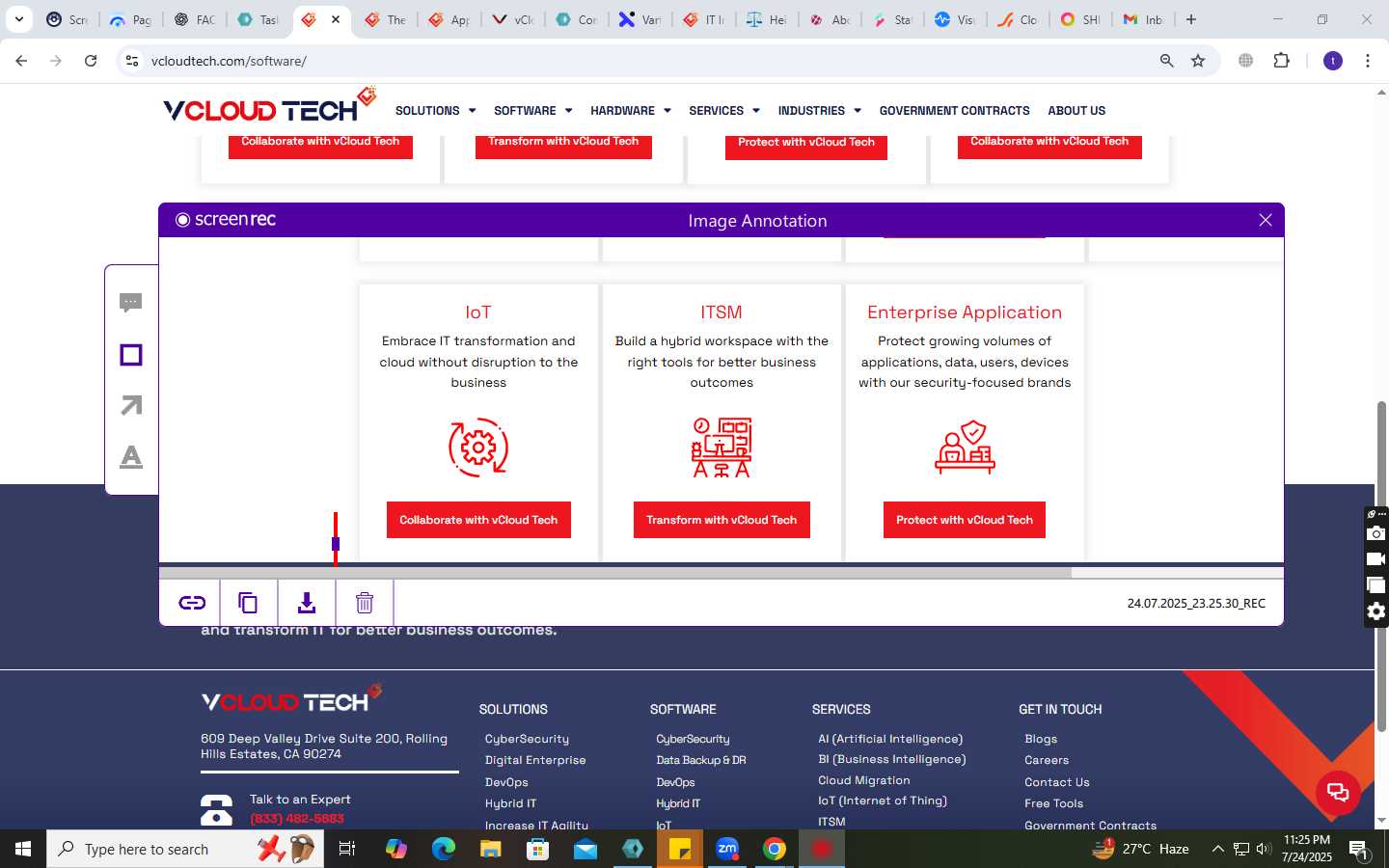This screenshot has width=1389, height=868.
Task: Switch to the Visu browser tab
Action: [955, 19]
